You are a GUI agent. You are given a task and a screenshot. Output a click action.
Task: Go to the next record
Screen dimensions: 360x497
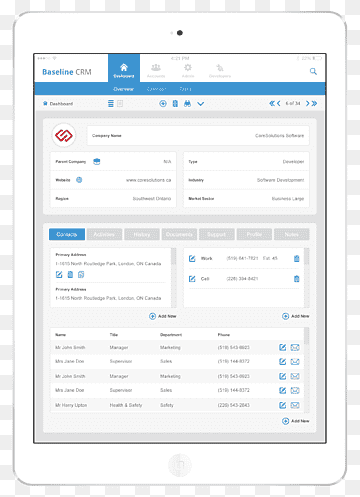point(308,103)
